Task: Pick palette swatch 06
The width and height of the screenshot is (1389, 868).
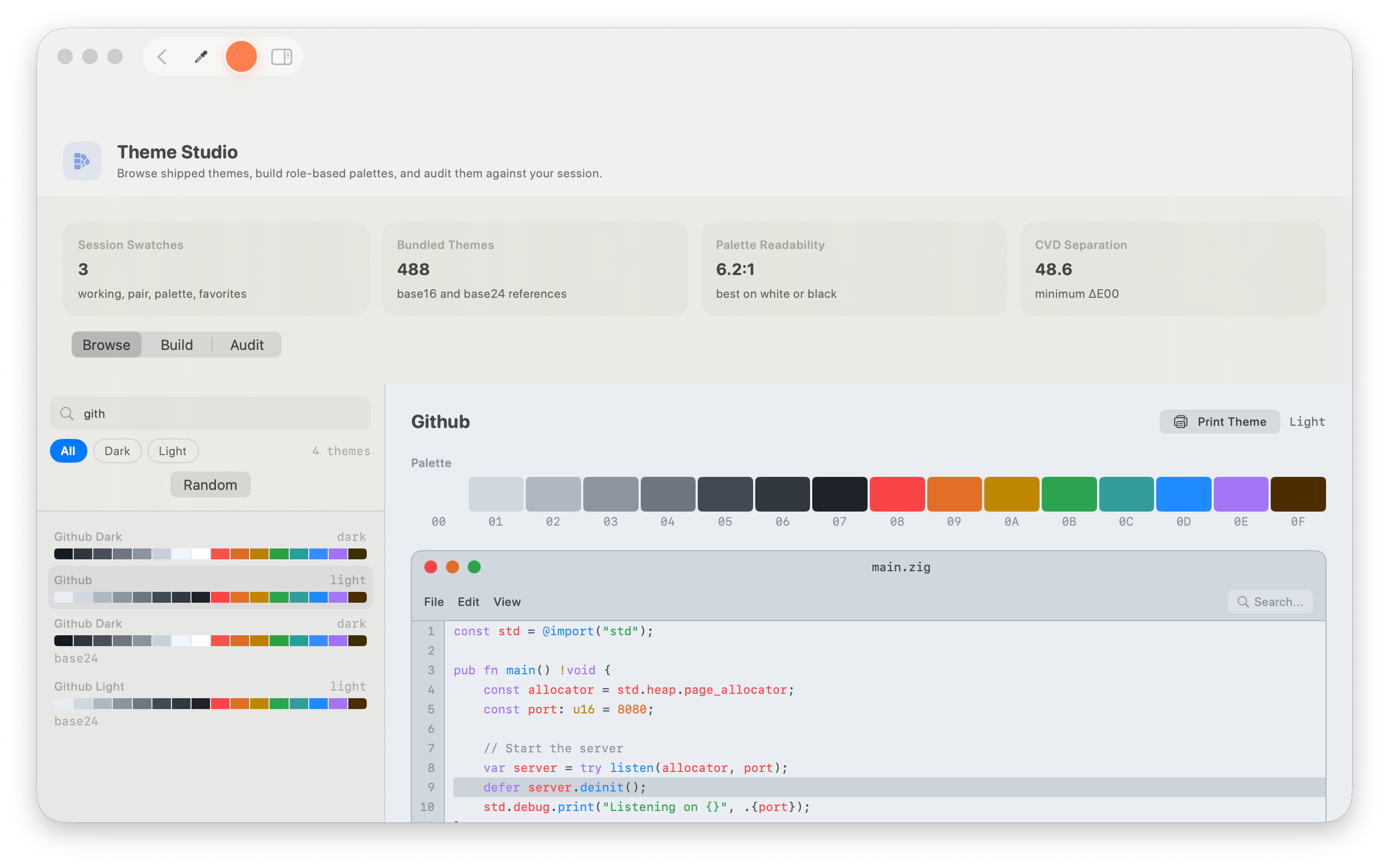Action: tap(782, 494)
